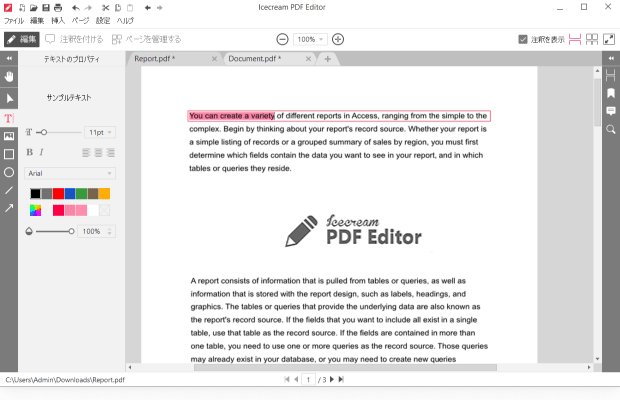Viewport: 620px width, 400px height.
Task: Collapse the right sidebar with double arrow
Action: click(x=611, y=58)
